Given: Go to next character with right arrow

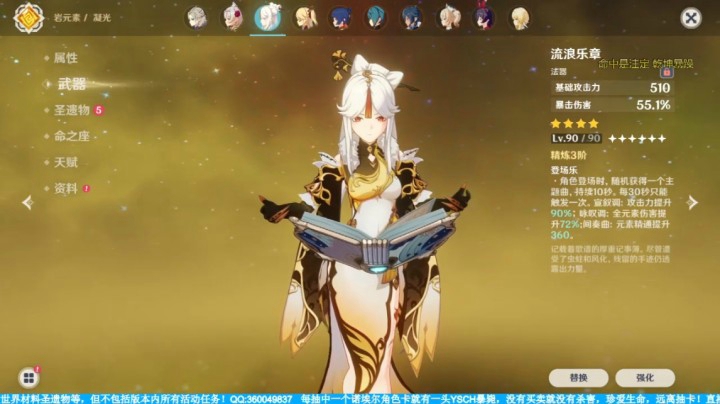Looking at the screenshot, I should [692, 202].
